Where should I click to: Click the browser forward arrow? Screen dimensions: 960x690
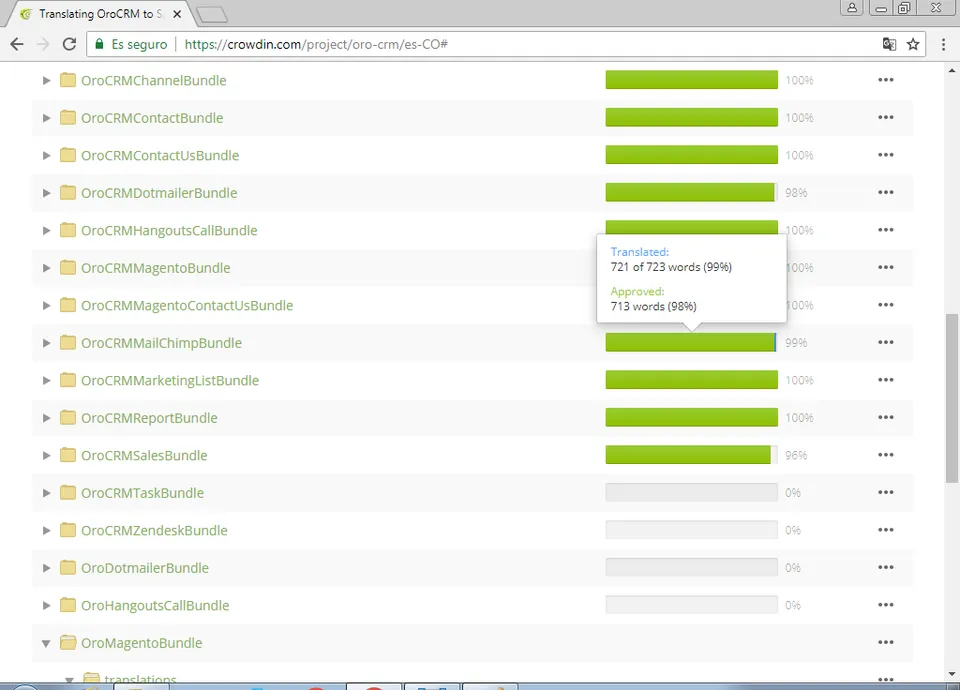coord(43,44)
